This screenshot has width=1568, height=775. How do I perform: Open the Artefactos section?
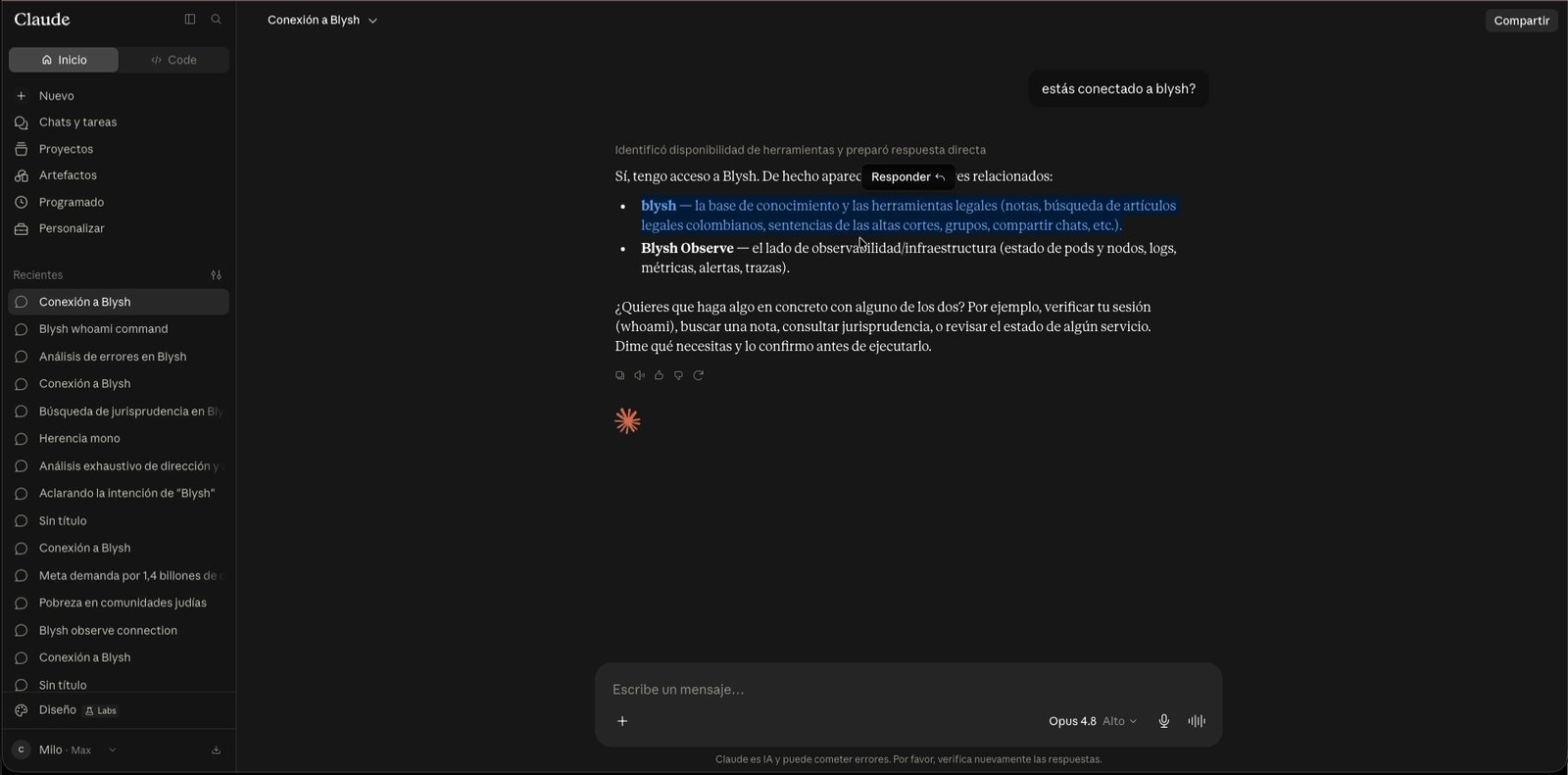tap(119, 175)
